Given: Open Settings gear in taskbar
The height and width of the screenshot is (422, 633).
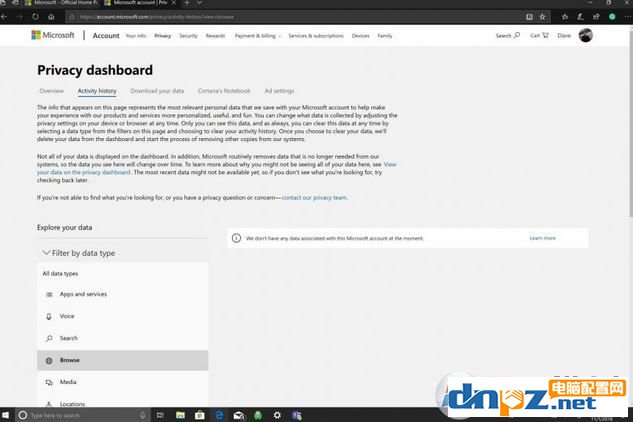Looking at the screenshot, I should click(277, 415).
